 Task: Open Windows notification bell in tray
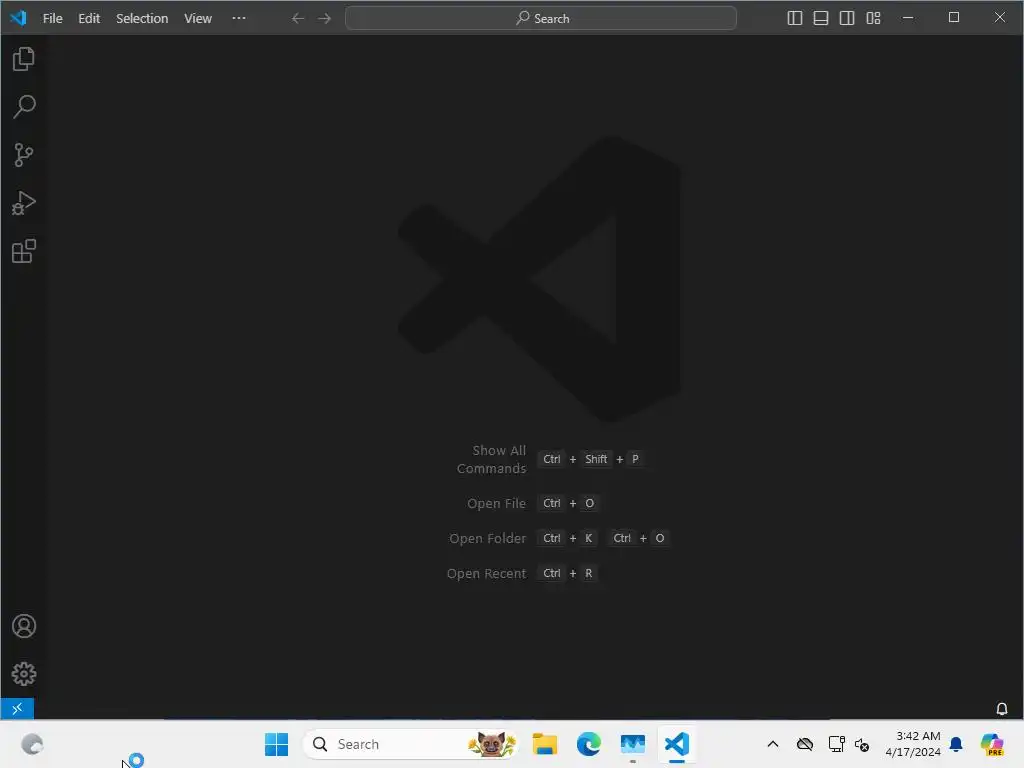[956, 744]
